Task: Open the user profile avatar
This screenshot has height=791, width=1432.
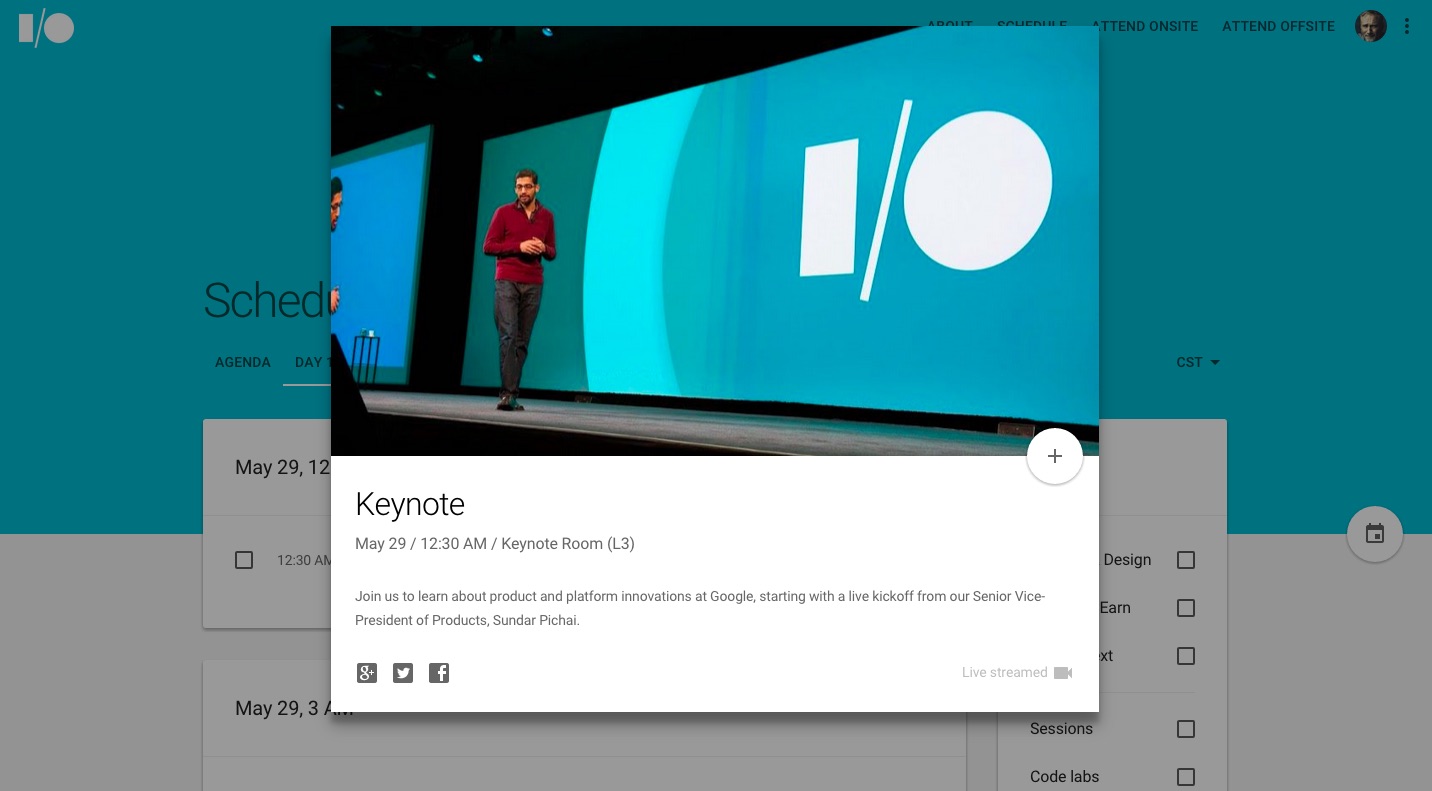Action: 1370,27
